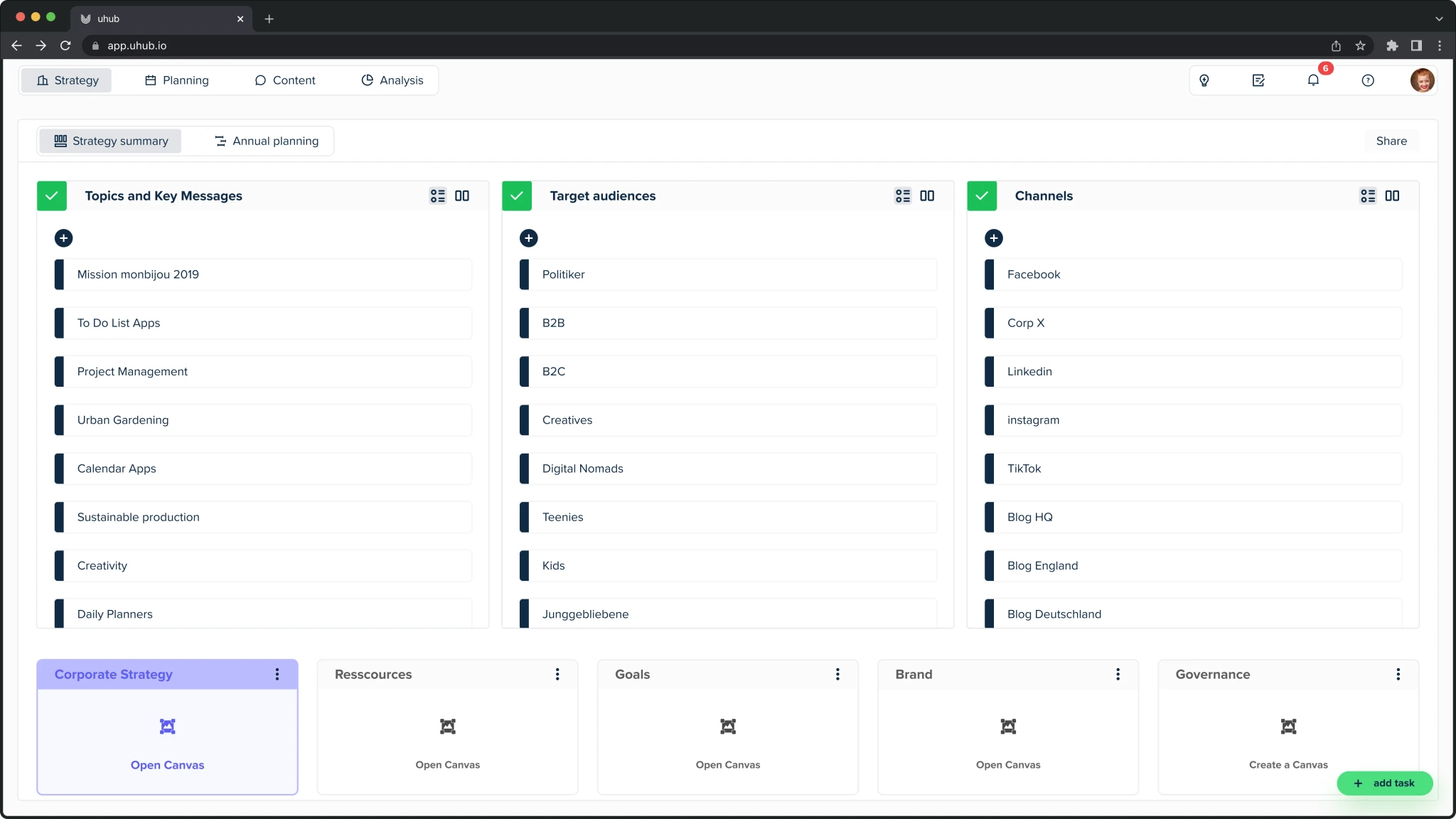1456x819 pixels.
Task: Add a new Channel with the plus icon
Action: [993, 237]
